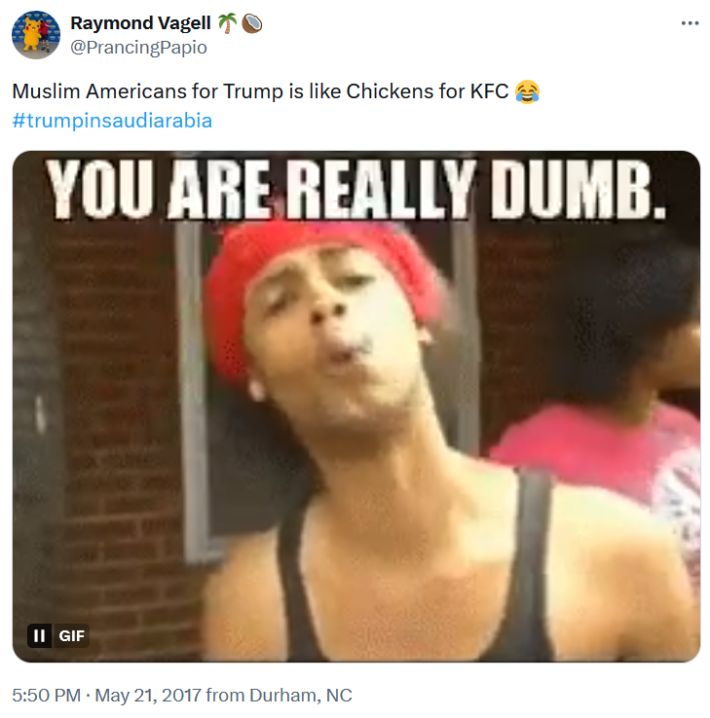Click the GIF badge label

pyautogui.click(x=71, y=635)
